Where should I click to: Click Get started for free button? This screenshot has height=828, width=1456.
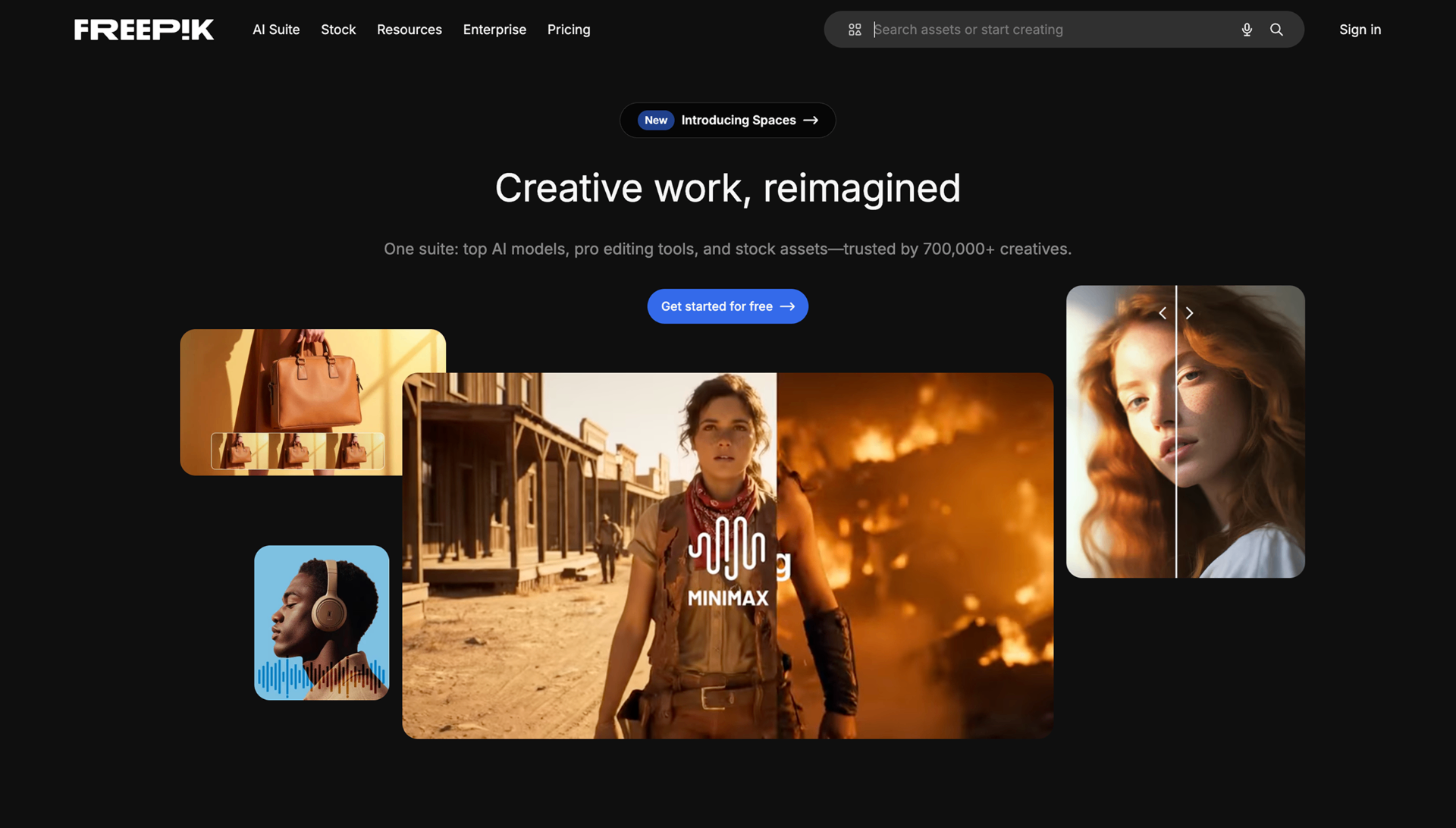(x=727, y=306)
